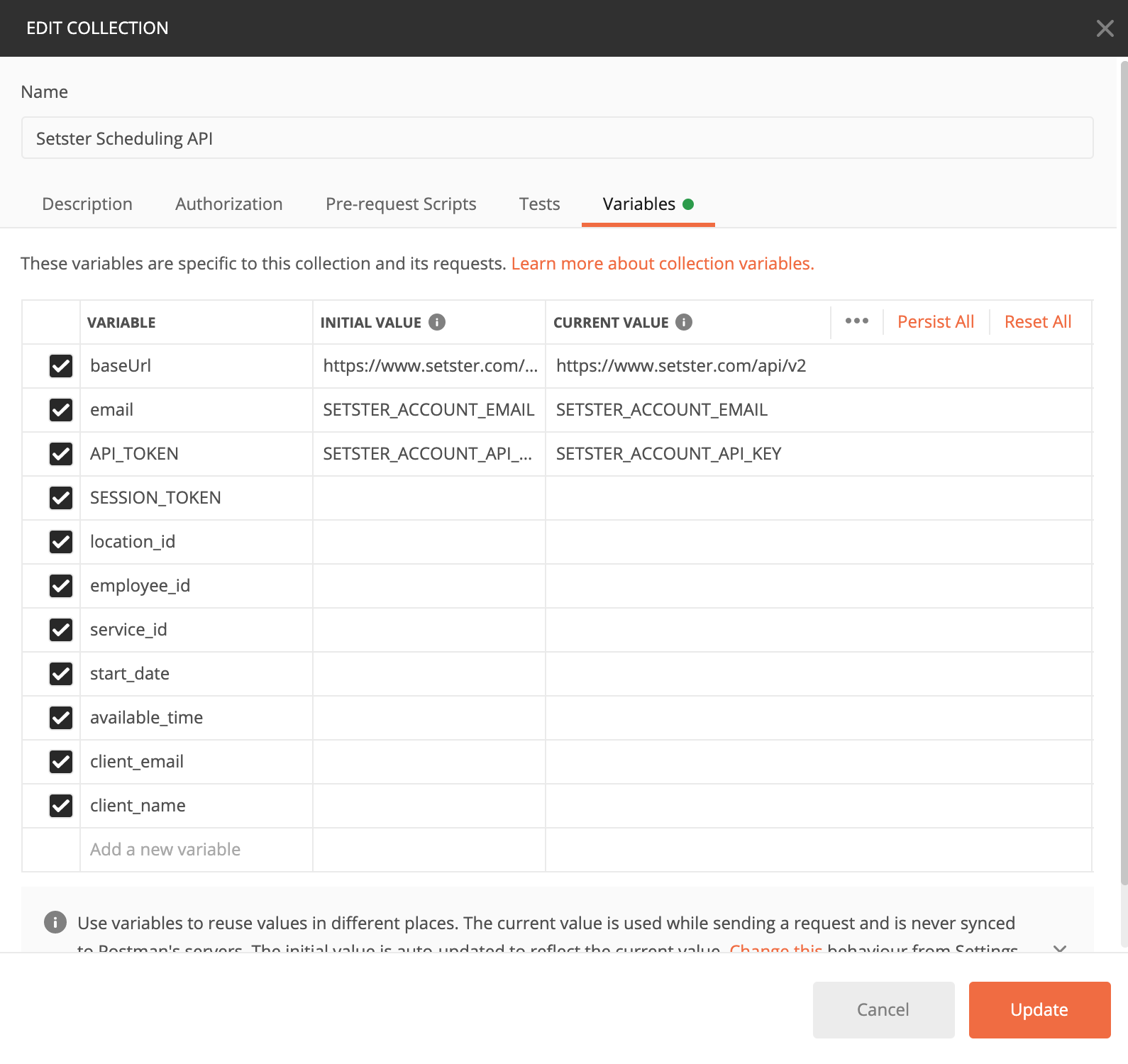This screenshot has height=1064, width=1128.
Task: Close the Edit Collection dialog
Action: coord(1105,28)
